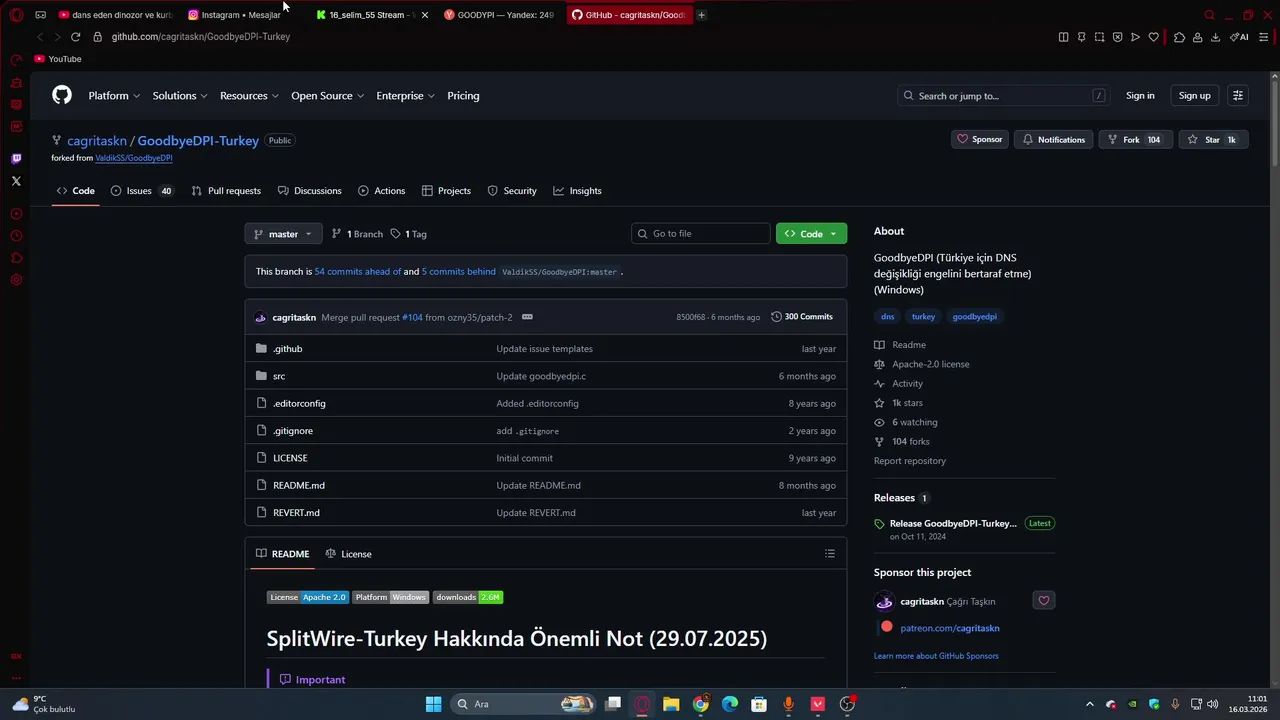The image size is (1280, 720).
Task: Switch to Instagram Mesajlar browser tab
Action: (x=241, y=15)
